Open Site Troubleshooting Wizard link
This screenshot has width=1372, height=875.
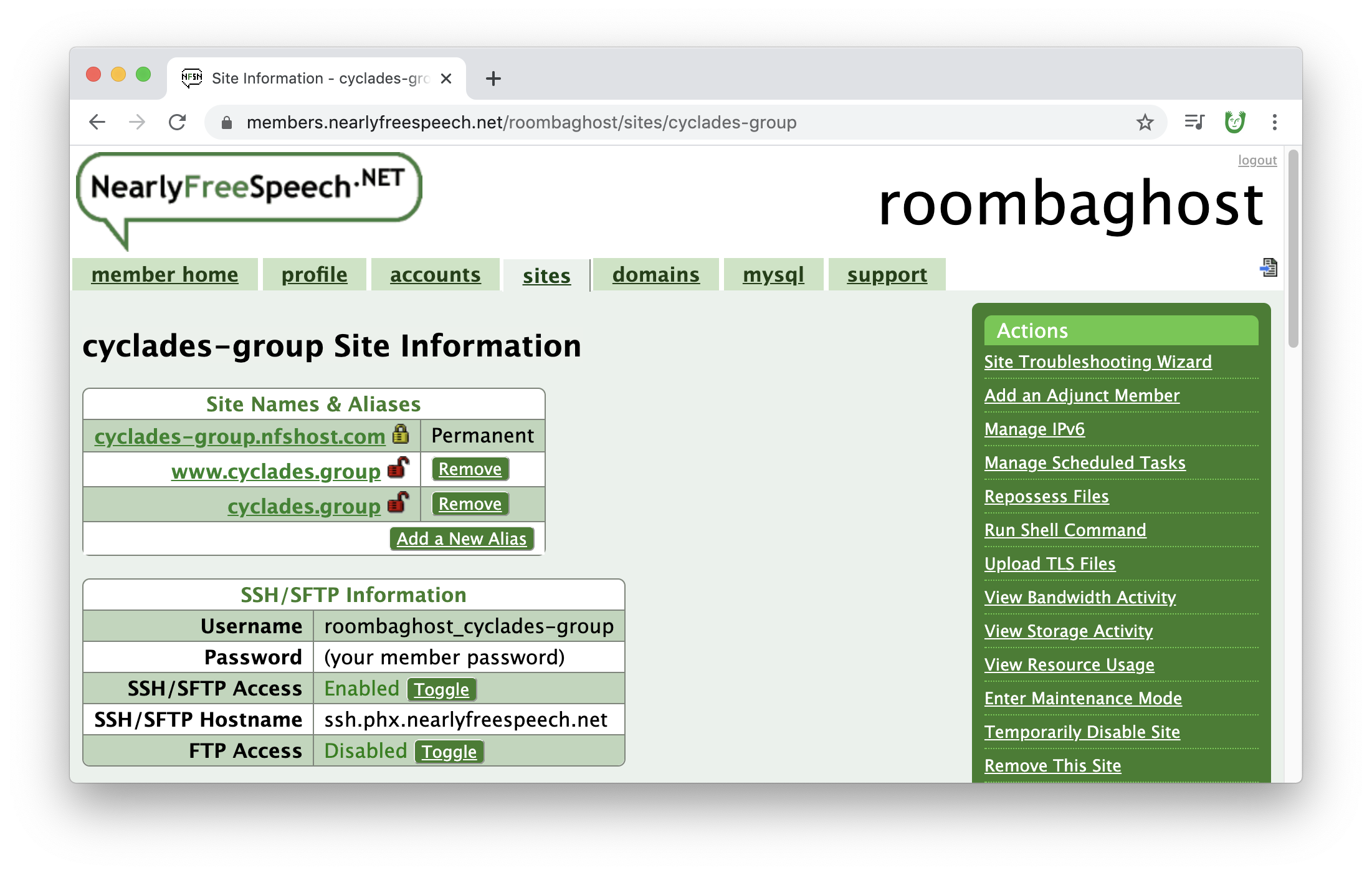[1098, 361]
